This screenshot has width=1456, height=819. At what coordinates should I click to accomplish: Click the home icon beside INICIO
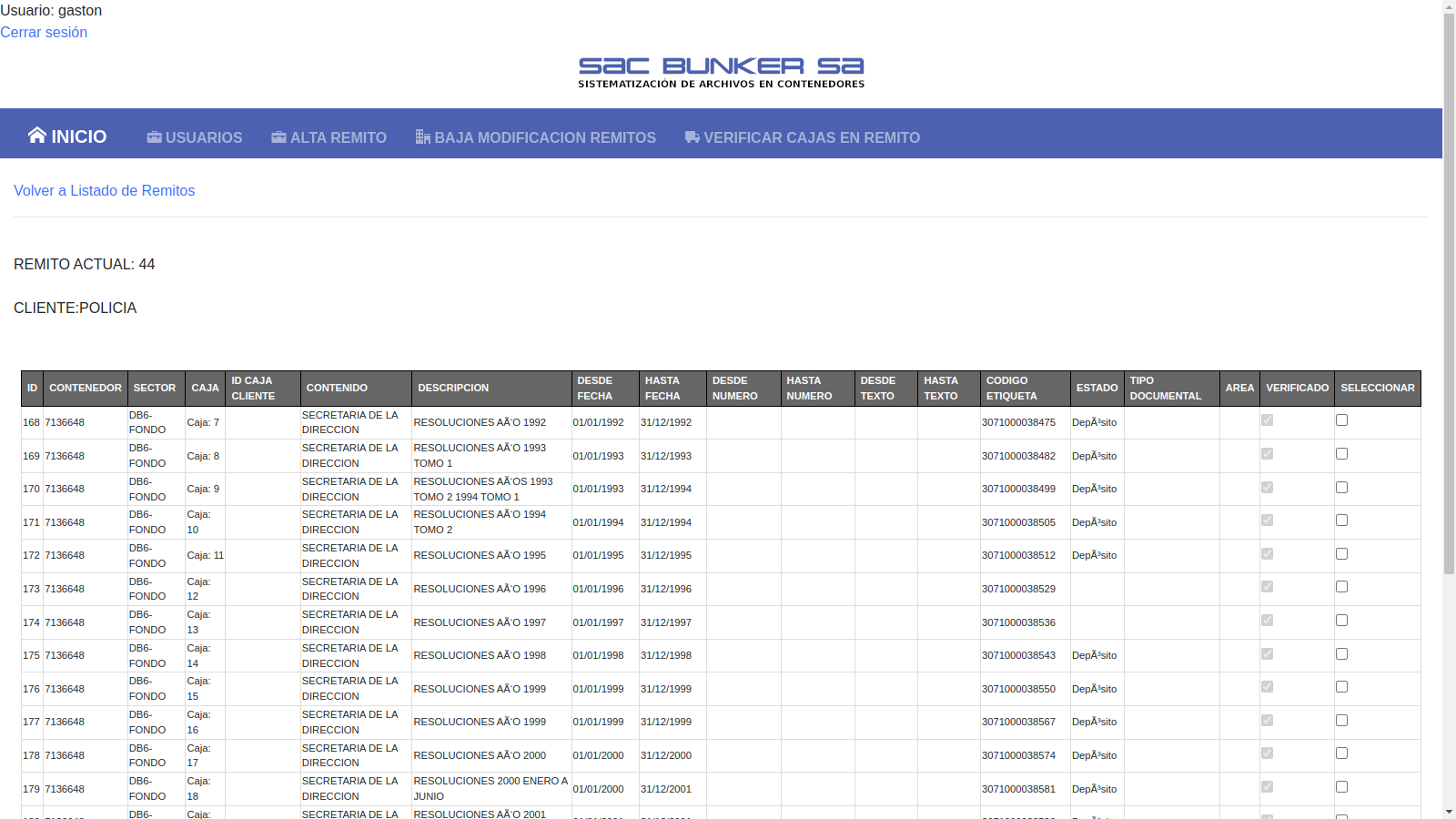36,136
